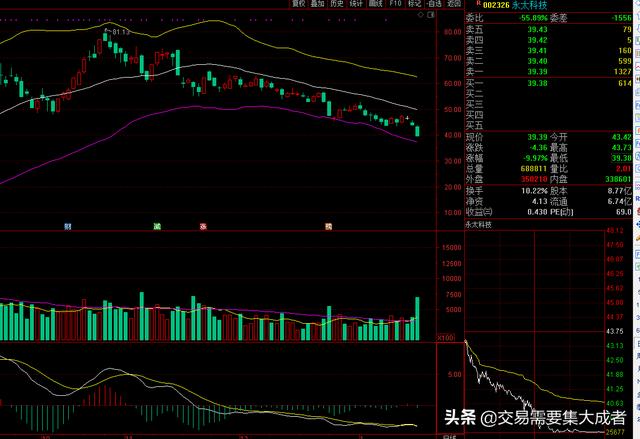Select the 卖四 price 39.42

pos(537,40)
